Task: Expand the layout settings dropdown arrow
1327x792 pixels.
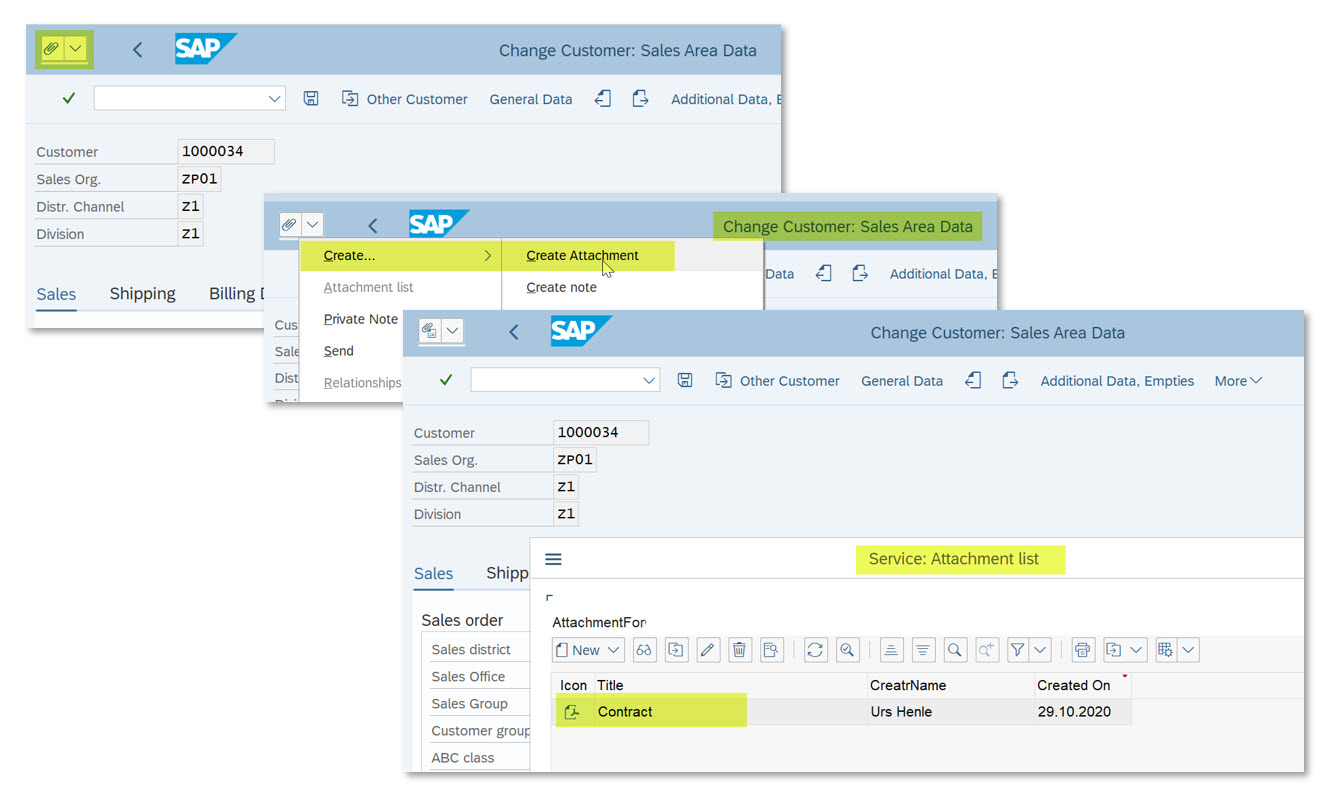Action: click(x=1187, y=650)
